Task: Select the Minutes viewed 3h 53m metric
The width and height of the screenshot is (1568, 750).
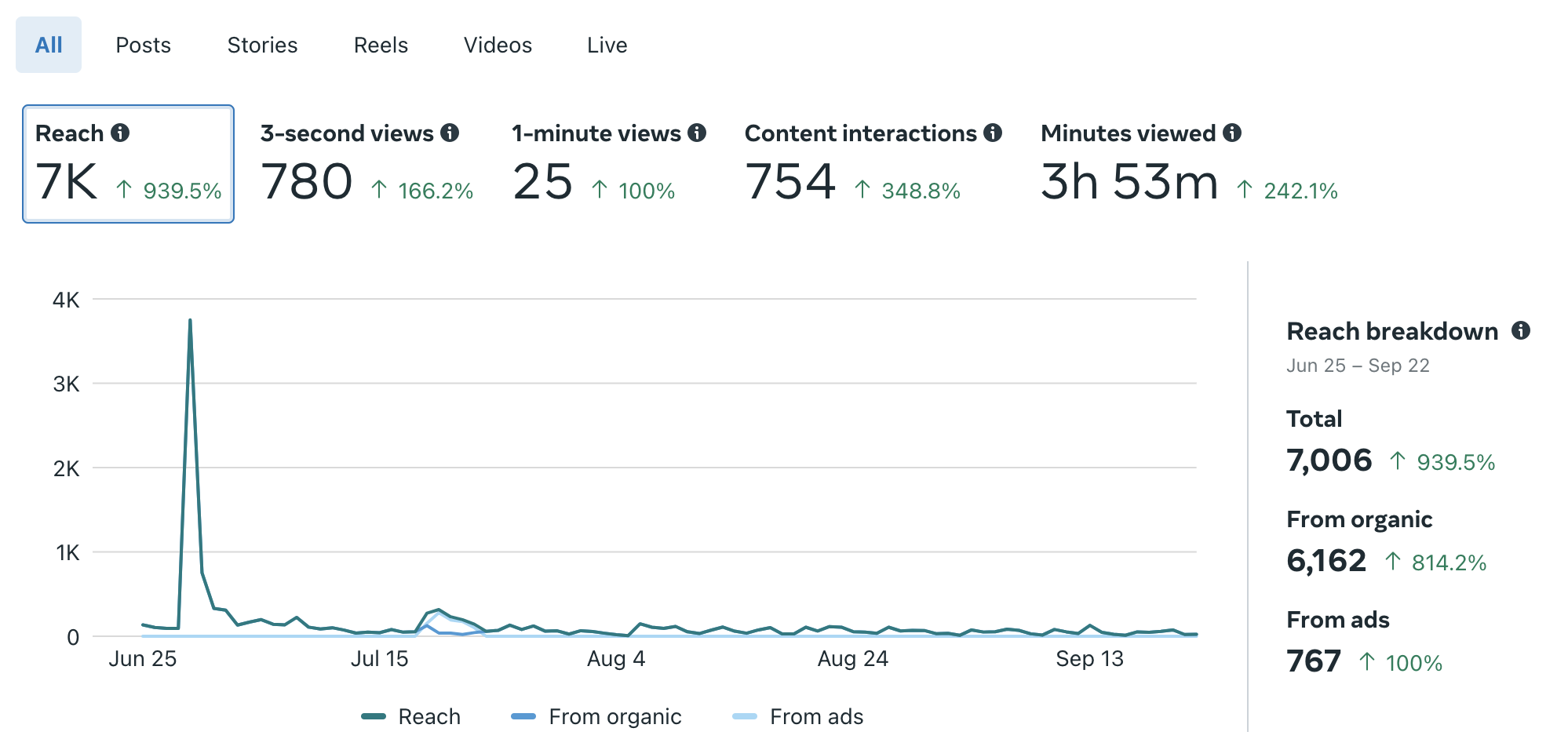Action: pos(1189,164)
